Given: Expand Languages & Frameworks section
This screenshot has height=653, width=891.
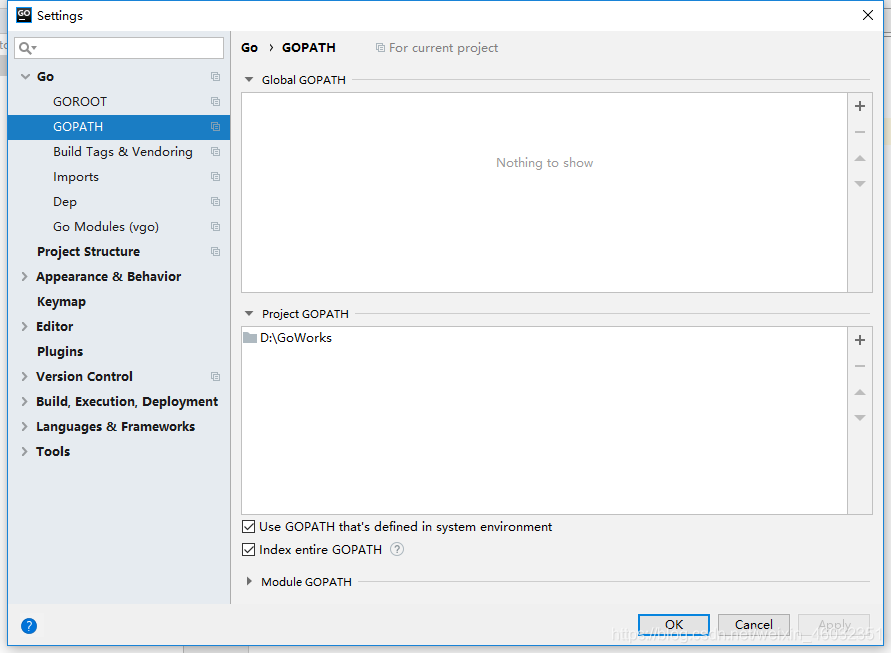Looking at the screenshot, I should coord(24,427).
